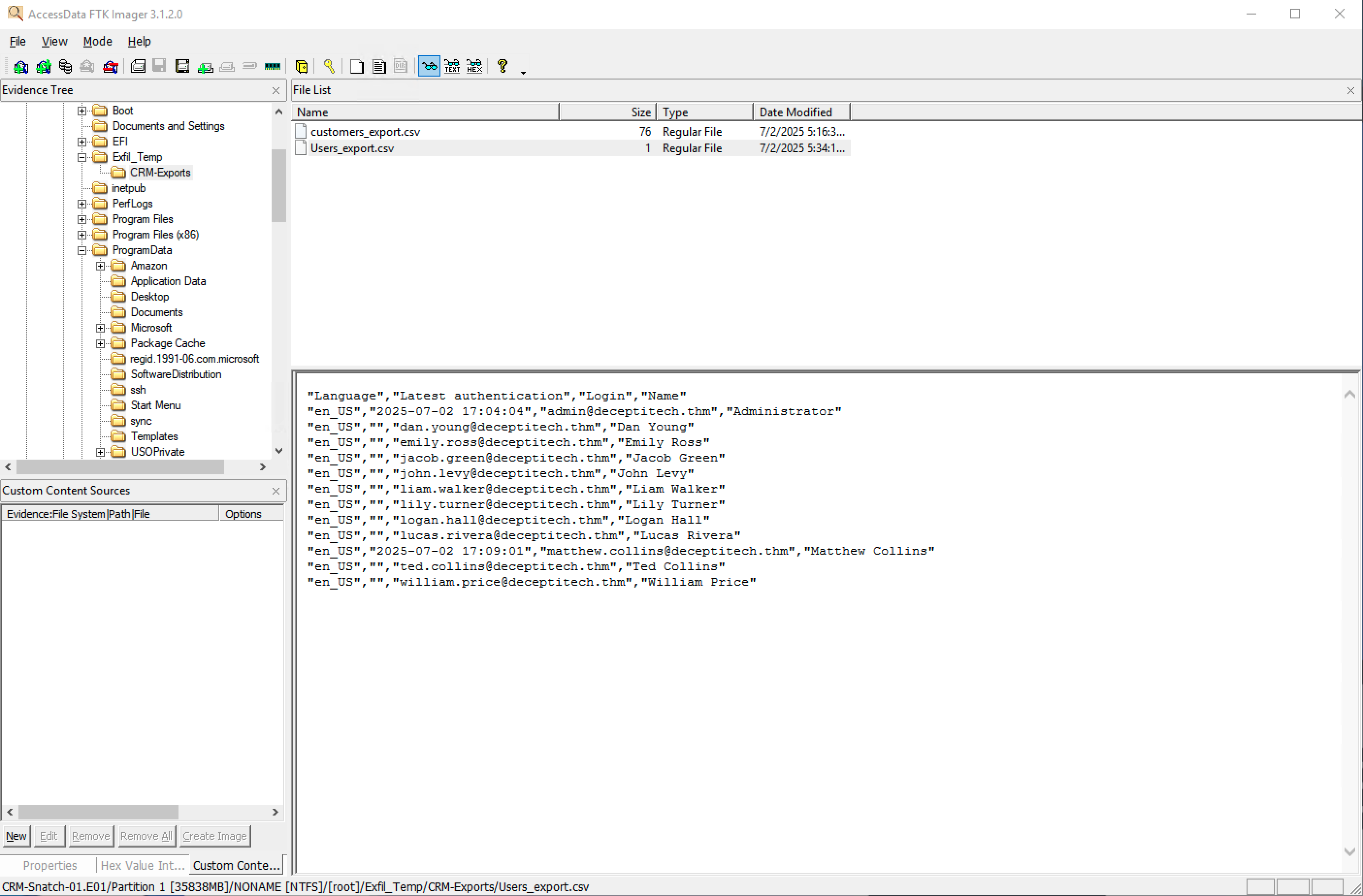
Task: Expand the Program Files folder node
Action: point(81,219)
